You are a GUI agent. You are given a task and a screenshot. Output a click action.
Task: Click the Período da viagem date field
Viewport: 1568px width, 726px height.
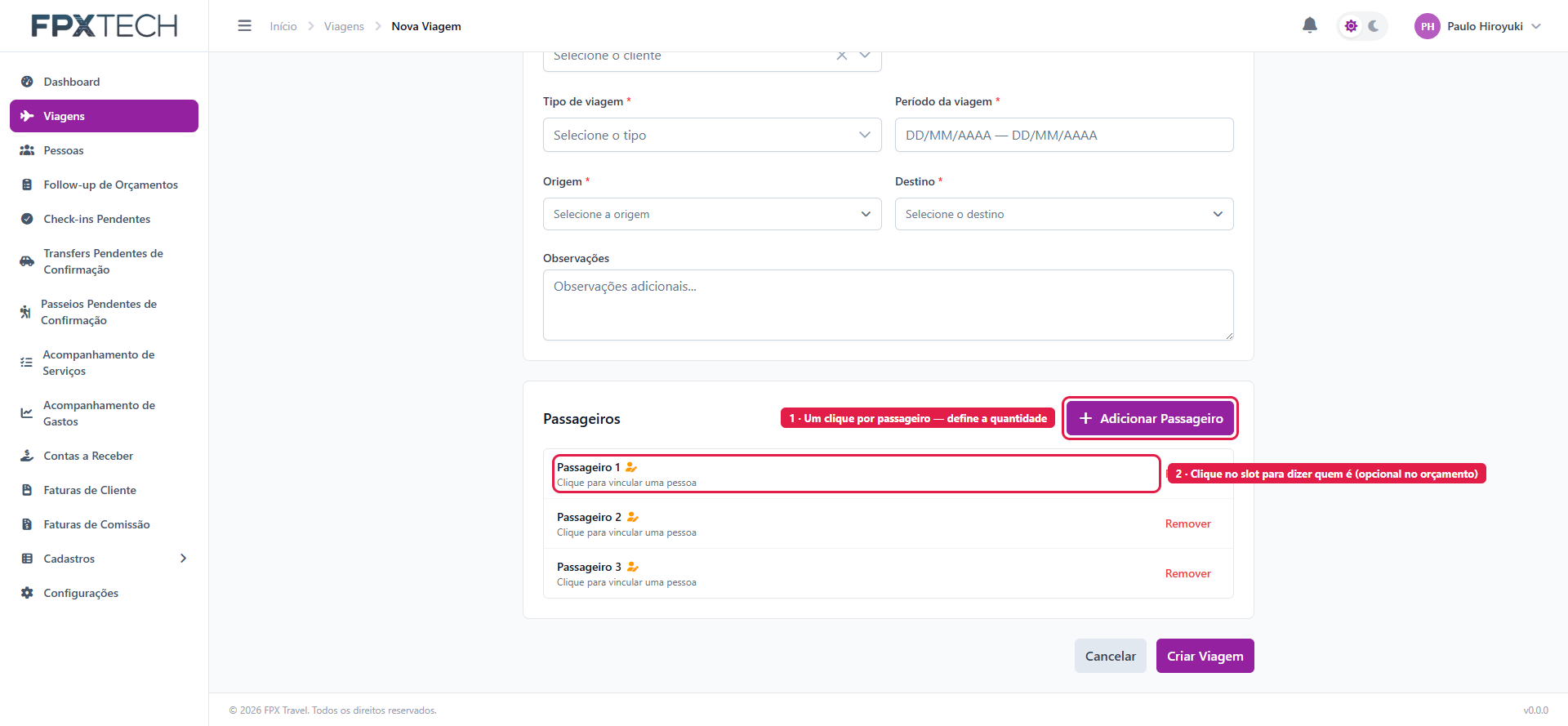point(1064,135)
